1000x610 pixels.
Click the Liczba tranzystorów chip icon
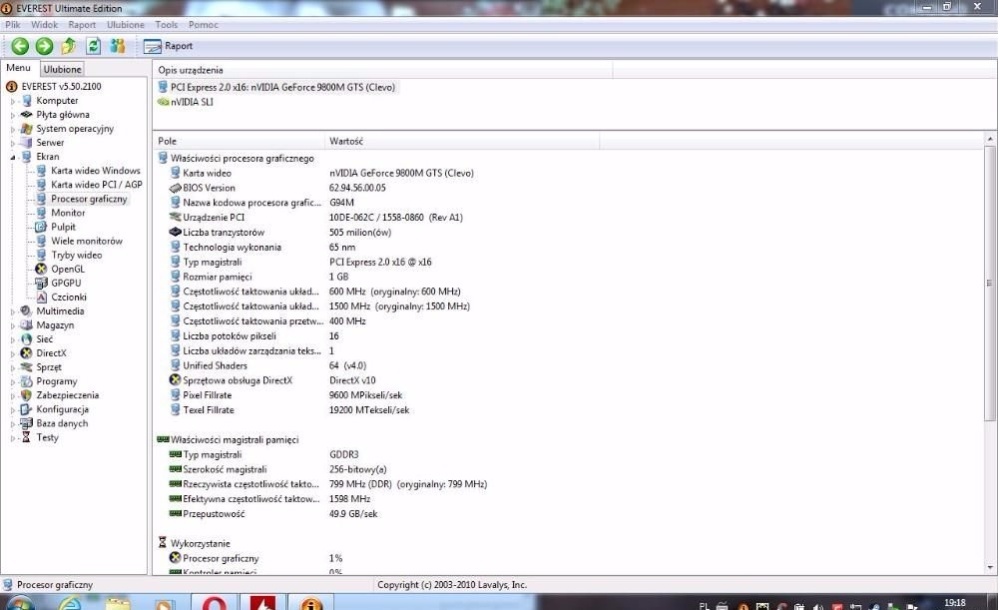(x=175, y=232)
